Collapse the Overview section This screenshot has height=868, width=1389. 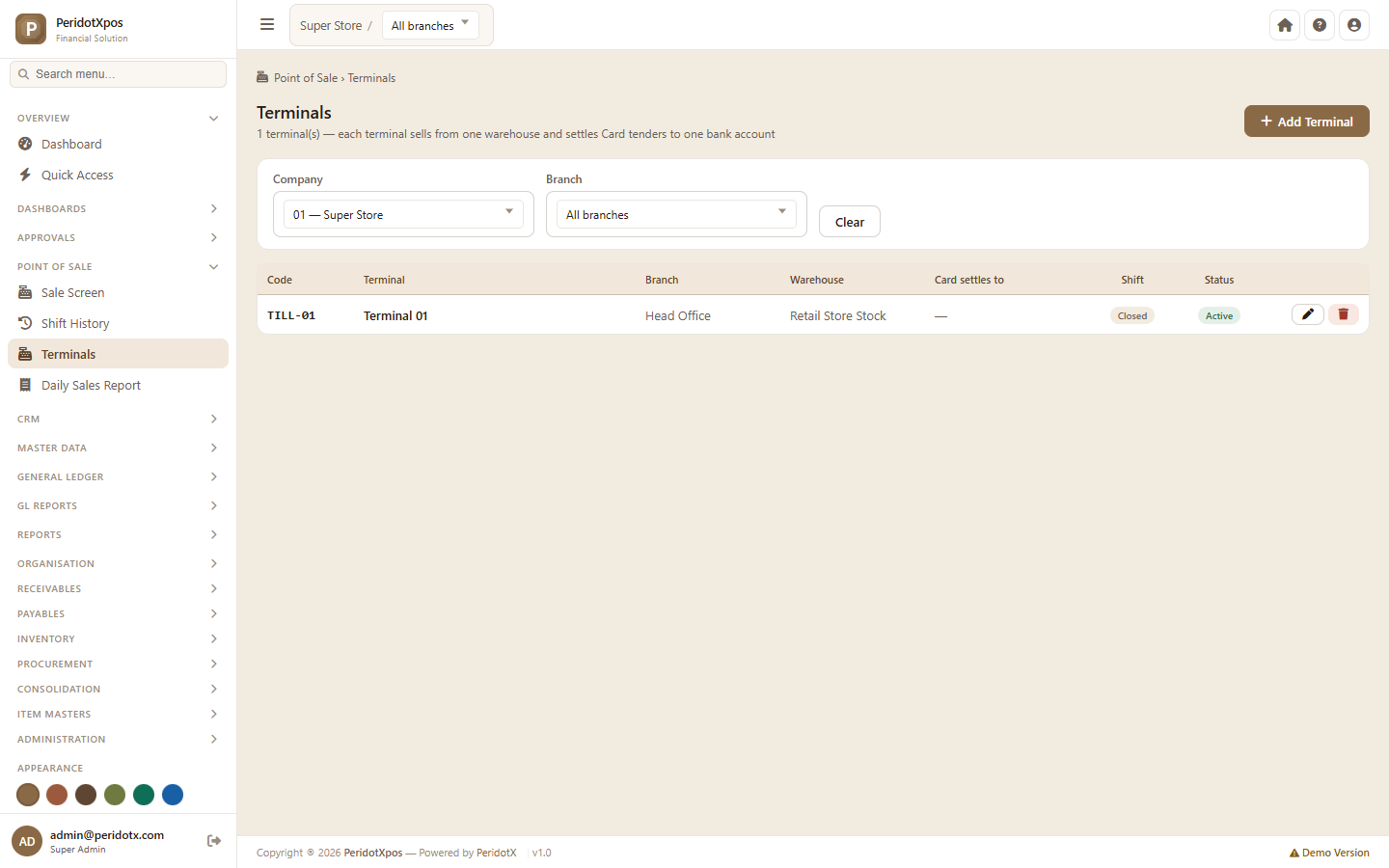[118, 118]
